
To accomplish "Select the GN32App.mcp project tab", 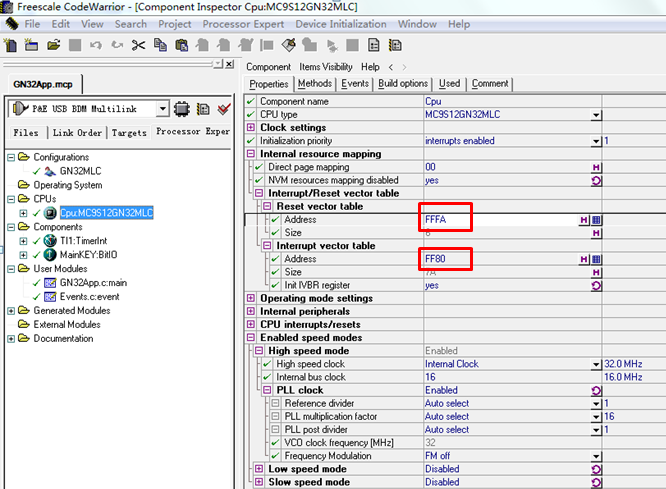I will [43, 84].
